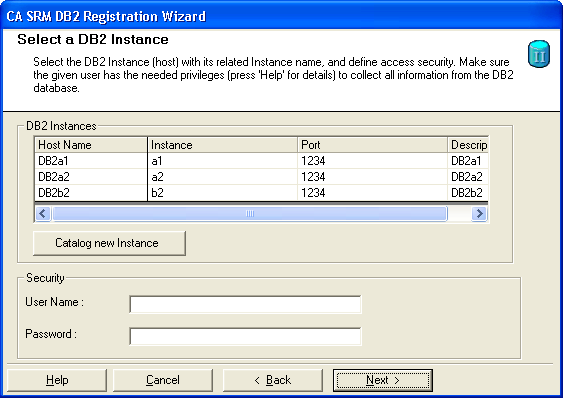
Task: Click the table's right scroll arrow
Action: coord(479,214)
